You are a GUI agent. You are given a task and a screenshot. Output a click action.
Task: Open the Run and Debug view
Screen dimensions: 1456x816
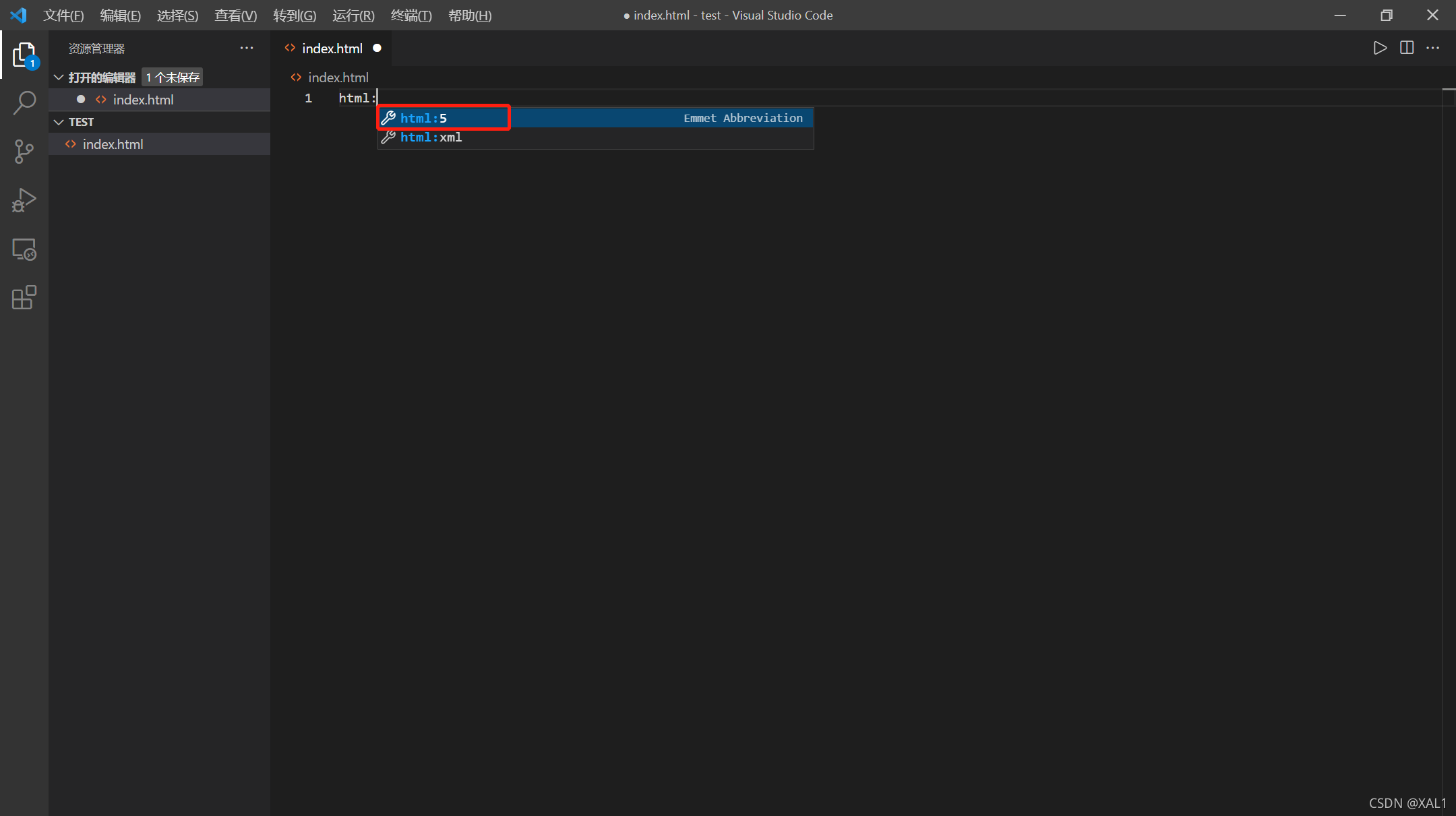(x=24, y=200)
